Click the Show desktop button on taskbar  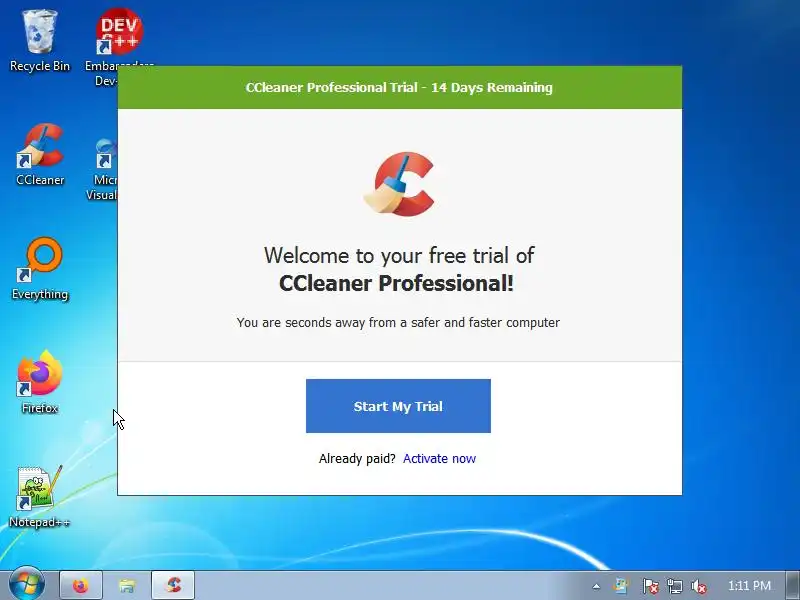coord(793,585)
